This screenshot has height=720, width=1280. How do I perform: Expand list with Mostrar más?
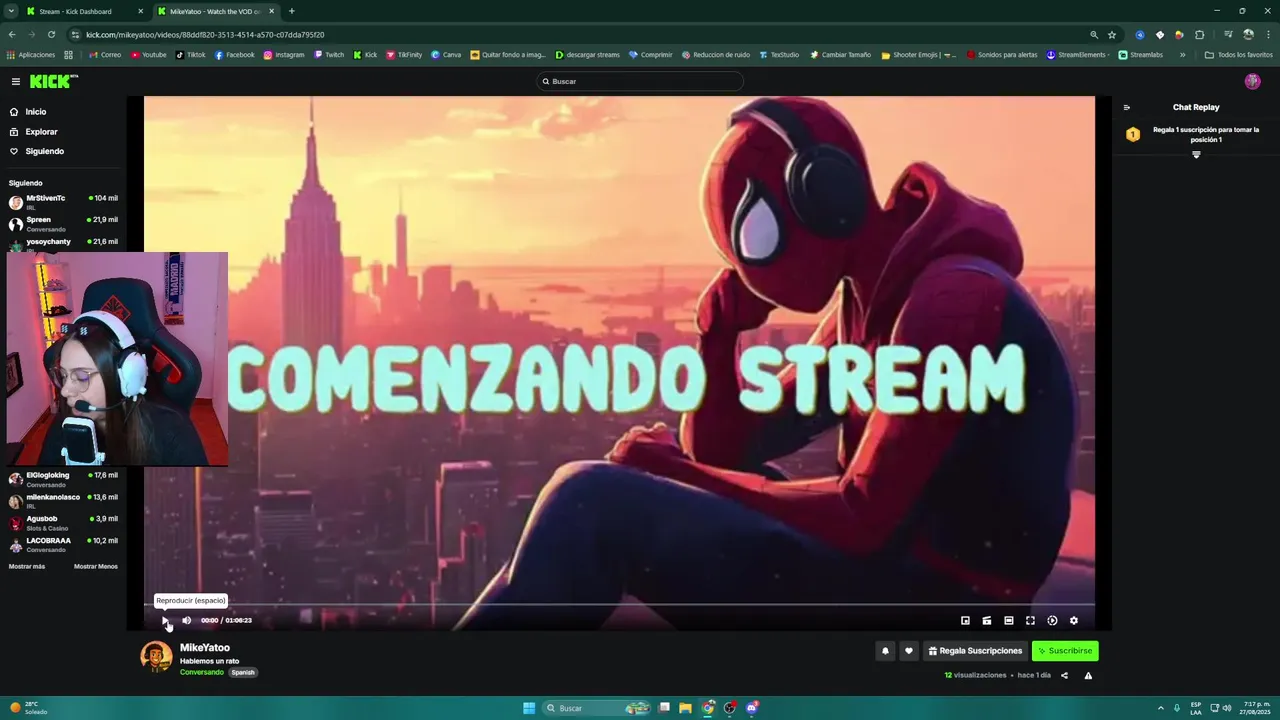click(x=27, y=566)
